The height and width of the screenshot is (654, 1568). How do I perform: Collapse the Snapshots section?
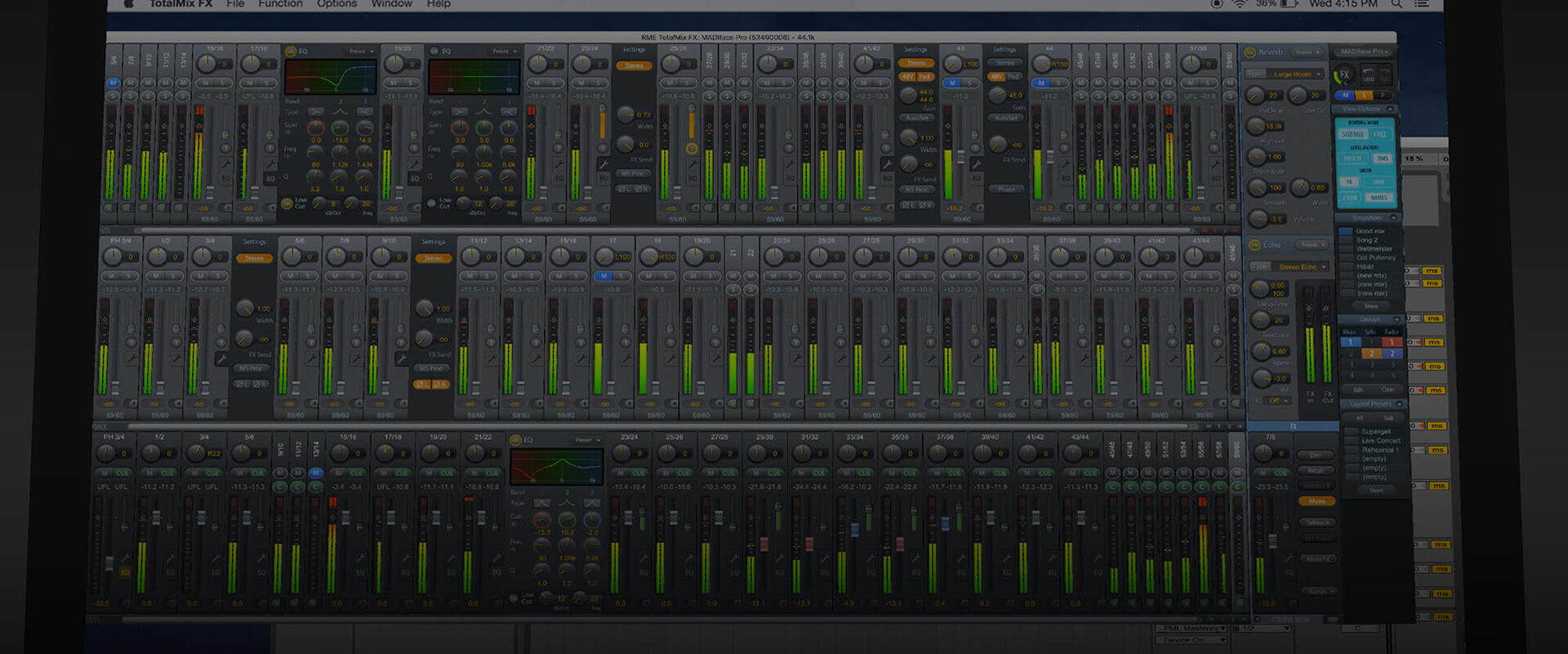1394,218
